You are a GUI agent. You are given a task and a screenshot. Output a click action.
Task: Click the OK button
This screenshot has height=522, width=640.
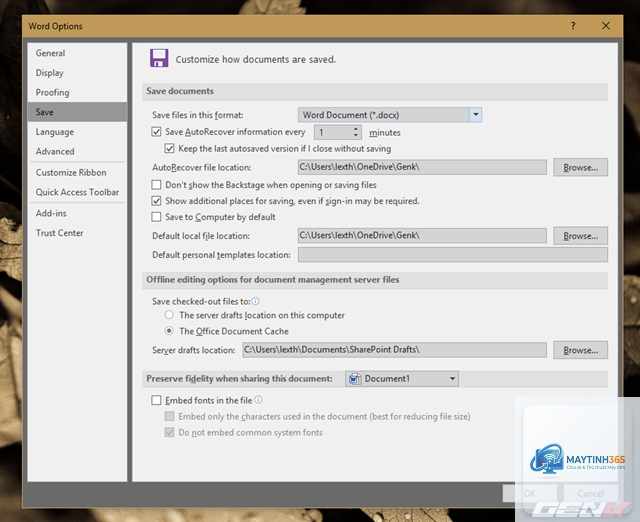[x=530, y=493]
